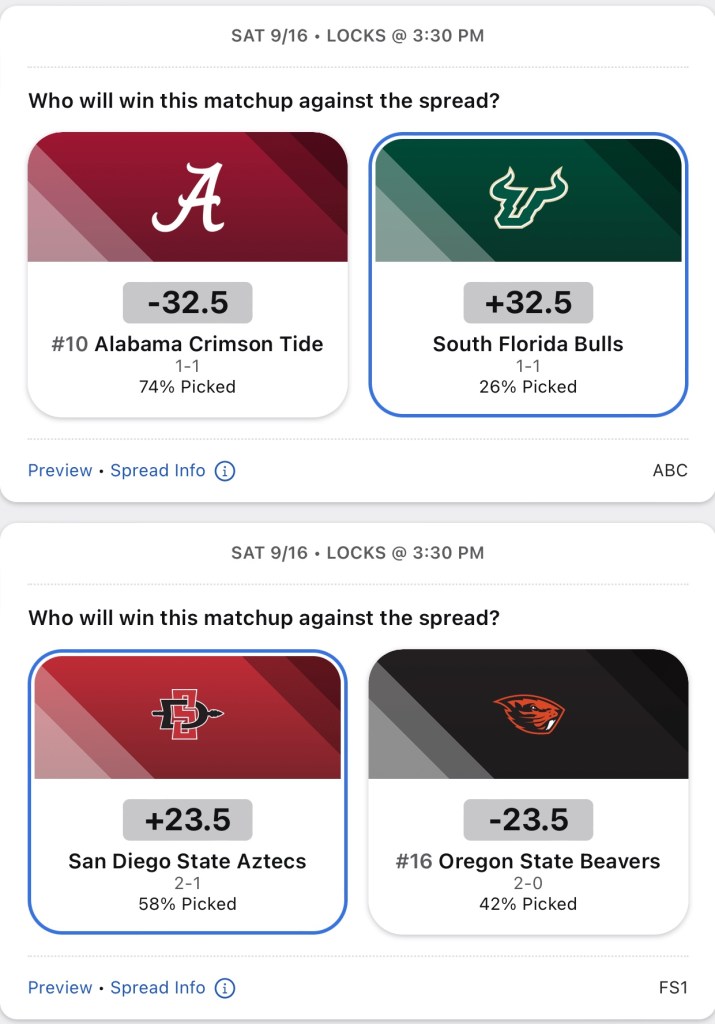Click the Alabama script A logo
The width and height of the screenshot is (715, 1024).
[188, 198]
